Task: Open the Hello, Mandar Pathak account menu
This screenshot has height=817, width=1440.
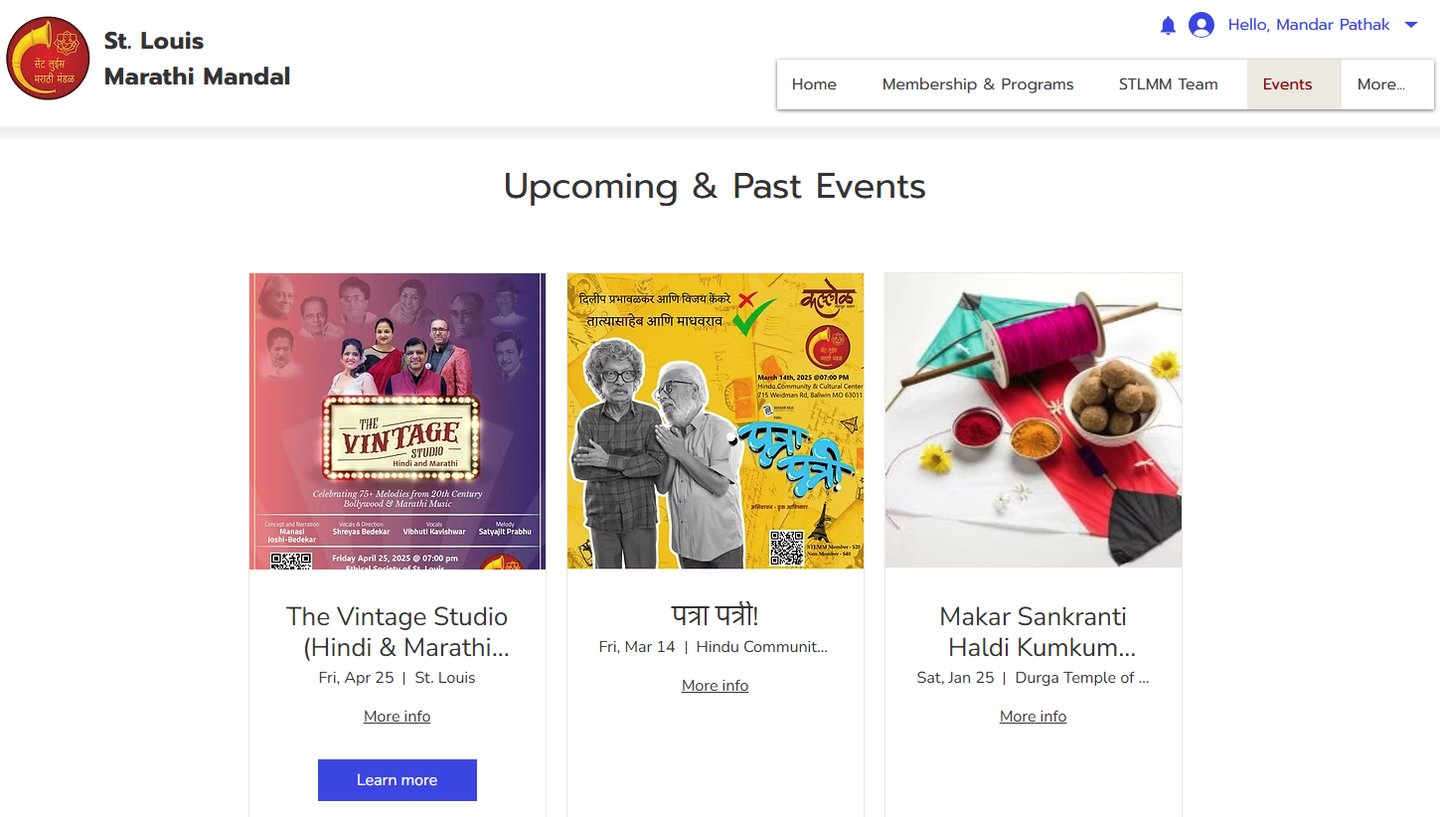Action: click(1308, 25)
